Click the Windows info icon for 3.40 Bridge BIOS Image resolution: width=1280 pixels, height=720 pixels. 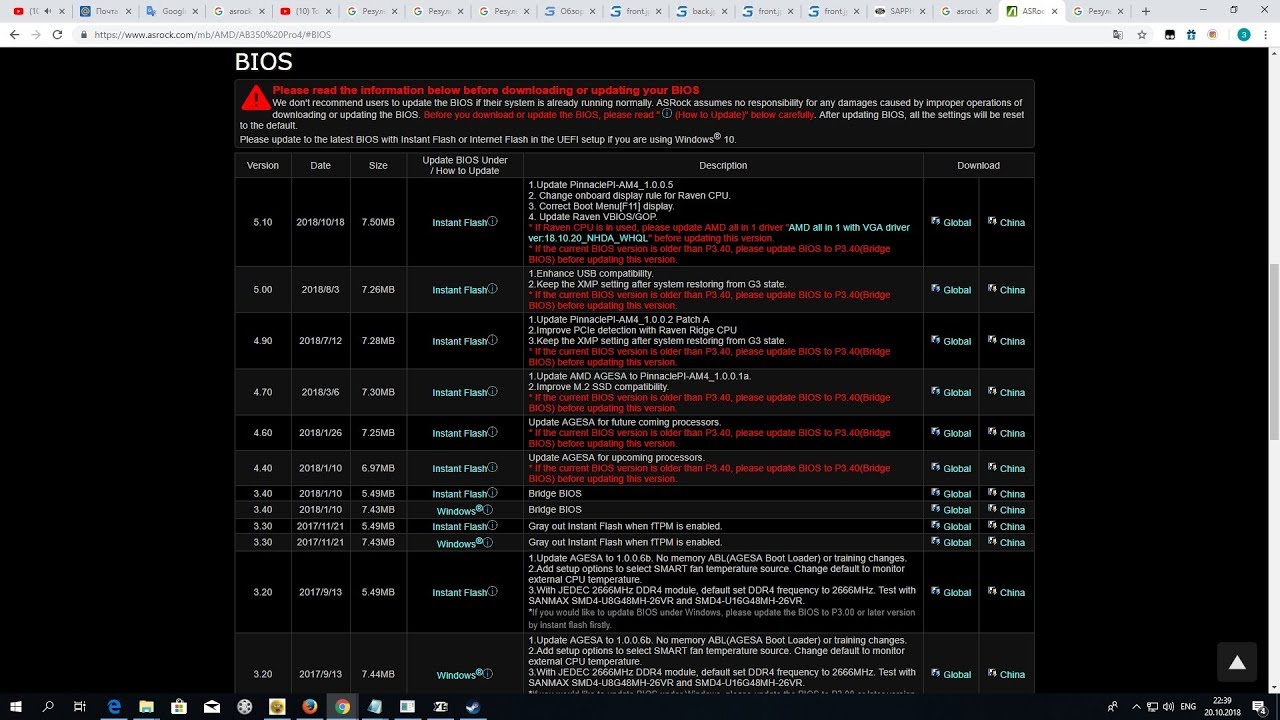tap(488, 509)
